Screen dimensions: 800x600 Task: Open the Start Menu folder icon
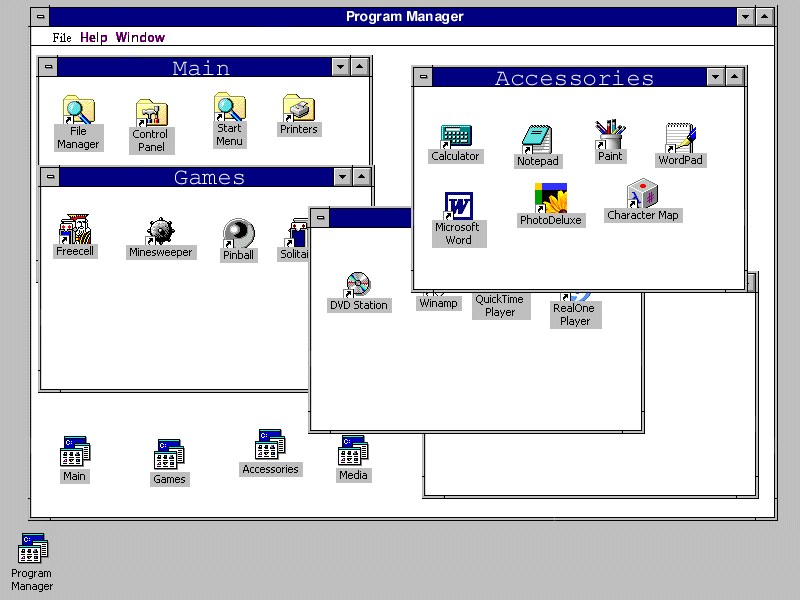[229, 120]
